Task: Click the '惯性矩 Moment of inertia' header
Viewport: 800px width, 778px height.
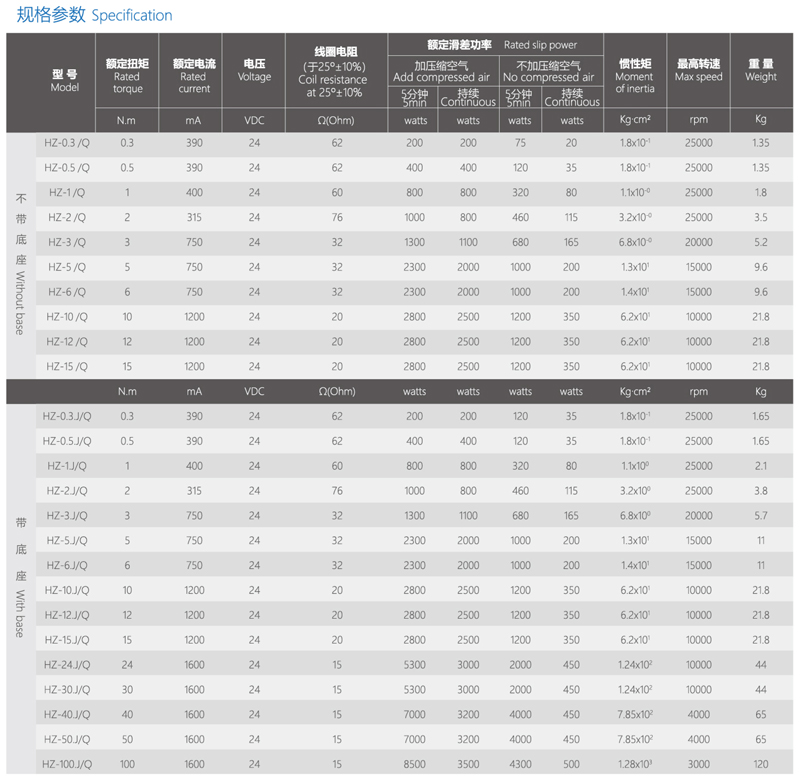Action: pyautogui.click(x=635, y=76)
